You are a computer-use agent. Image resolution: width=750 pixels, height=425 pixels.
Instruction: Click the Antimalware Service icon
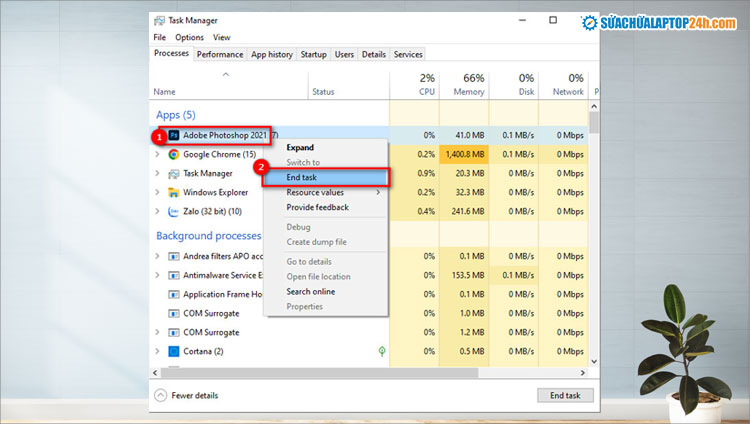(174, 275)
